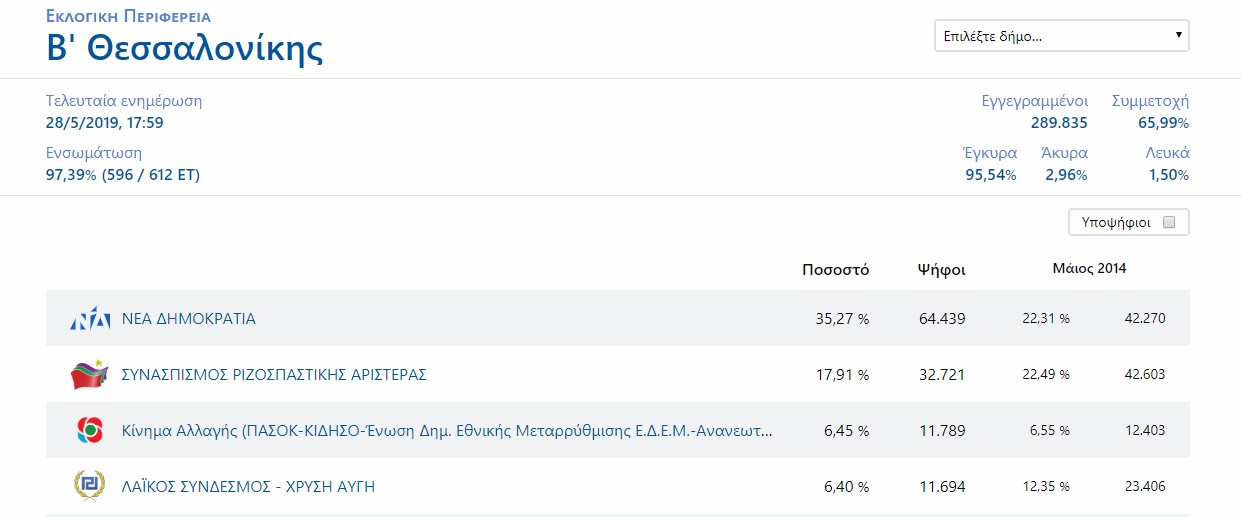1241x517 pixels.
Task: Open ΣΥΝΑΣΠΙΣΜΟΣ ΡΙΖΟΣΠΑΣΤΙΚΗΣ ΑΡΙΣΤΕΡΑΣ party link
Action: pos(274,375)
